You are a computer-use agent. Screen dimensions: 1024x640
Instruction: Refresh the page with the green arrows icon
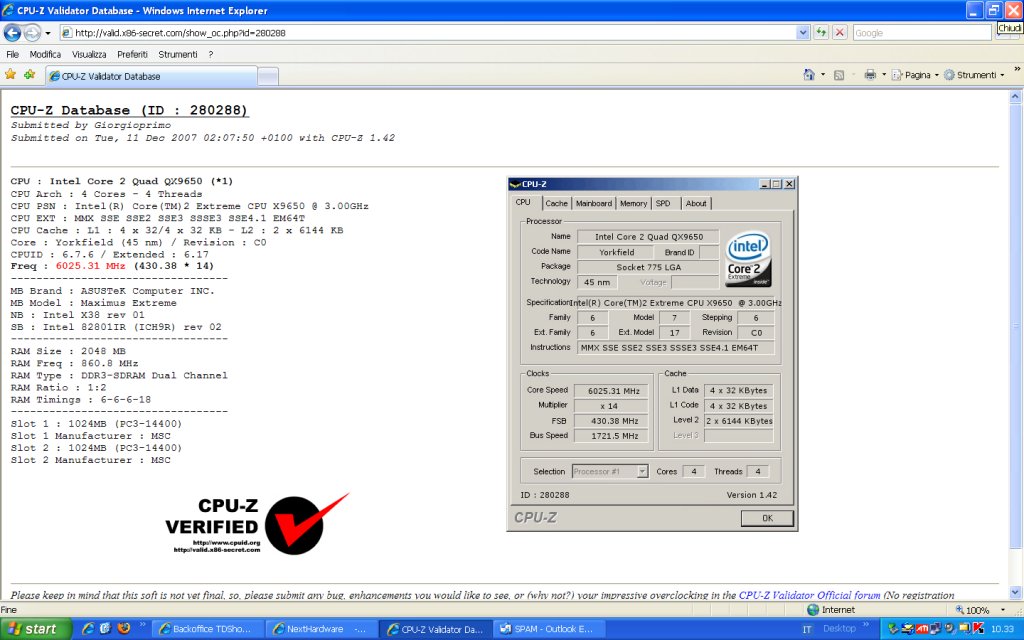(821, 33)
